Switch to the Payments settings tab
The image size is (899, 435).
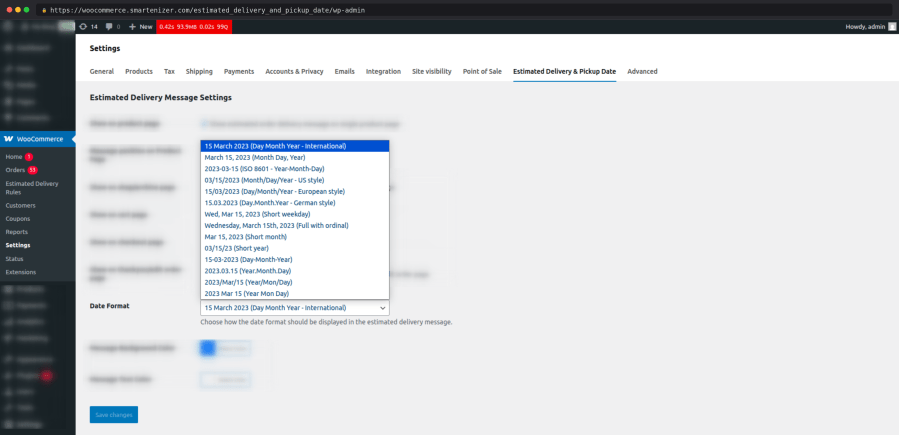pyautogui.click(x=239, y=72)
